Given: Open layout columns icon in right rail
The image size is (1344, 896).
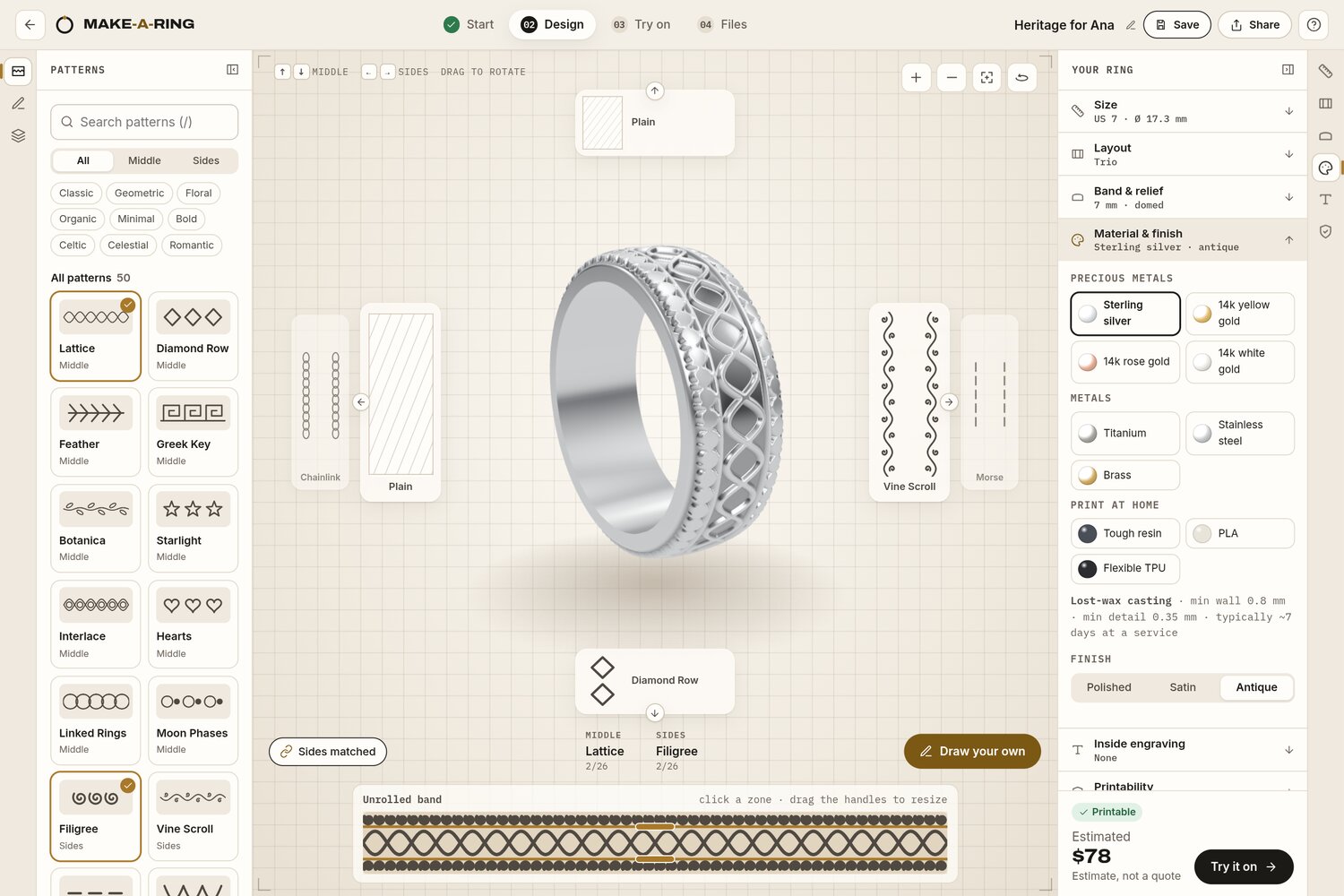Looking at the screenshot, I should (1325, 104).
